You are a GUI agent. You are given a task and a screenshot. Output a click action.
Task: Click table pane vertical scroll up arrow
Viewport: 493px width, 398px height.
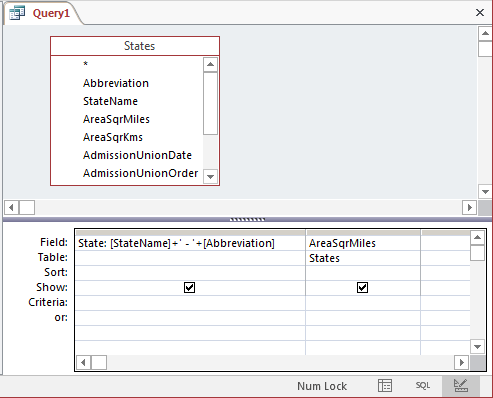coord(485,34)
